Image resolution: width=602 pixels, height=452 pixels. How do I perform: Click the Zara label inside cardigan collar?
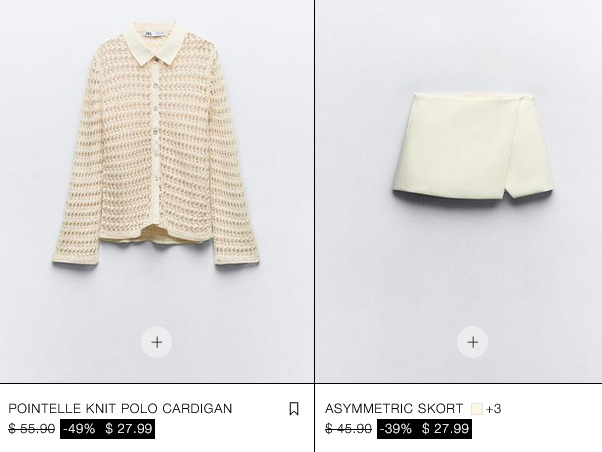tap(154, 34)
